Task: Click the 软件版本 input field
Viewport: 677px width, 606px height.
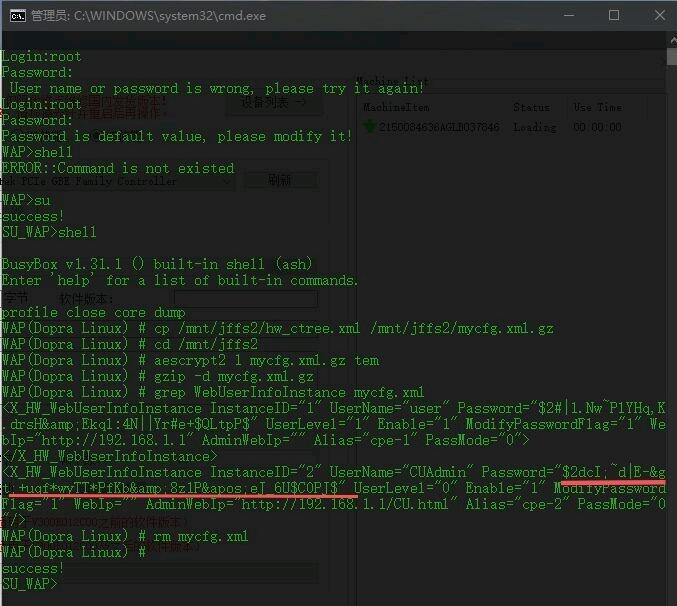Action: (246, 299)
